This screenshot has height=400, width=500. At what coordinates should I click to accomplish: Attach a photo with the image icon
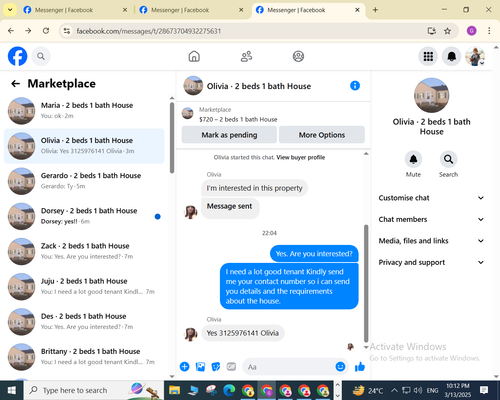(200, 367)
